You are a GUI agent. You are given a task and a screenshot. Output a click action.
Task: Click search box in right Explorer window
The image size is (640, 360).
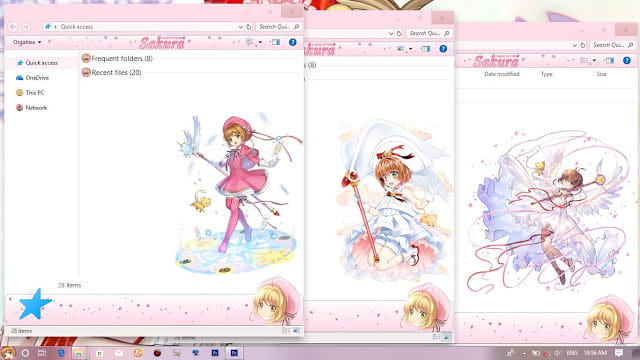point(613,45)
